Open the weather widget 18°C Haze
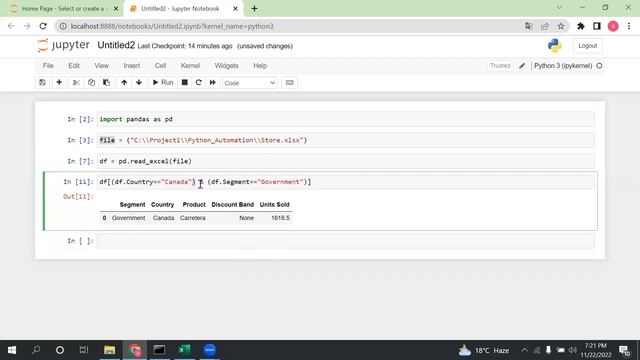Screen dimensions: 640x360 [x=484, y=350]
